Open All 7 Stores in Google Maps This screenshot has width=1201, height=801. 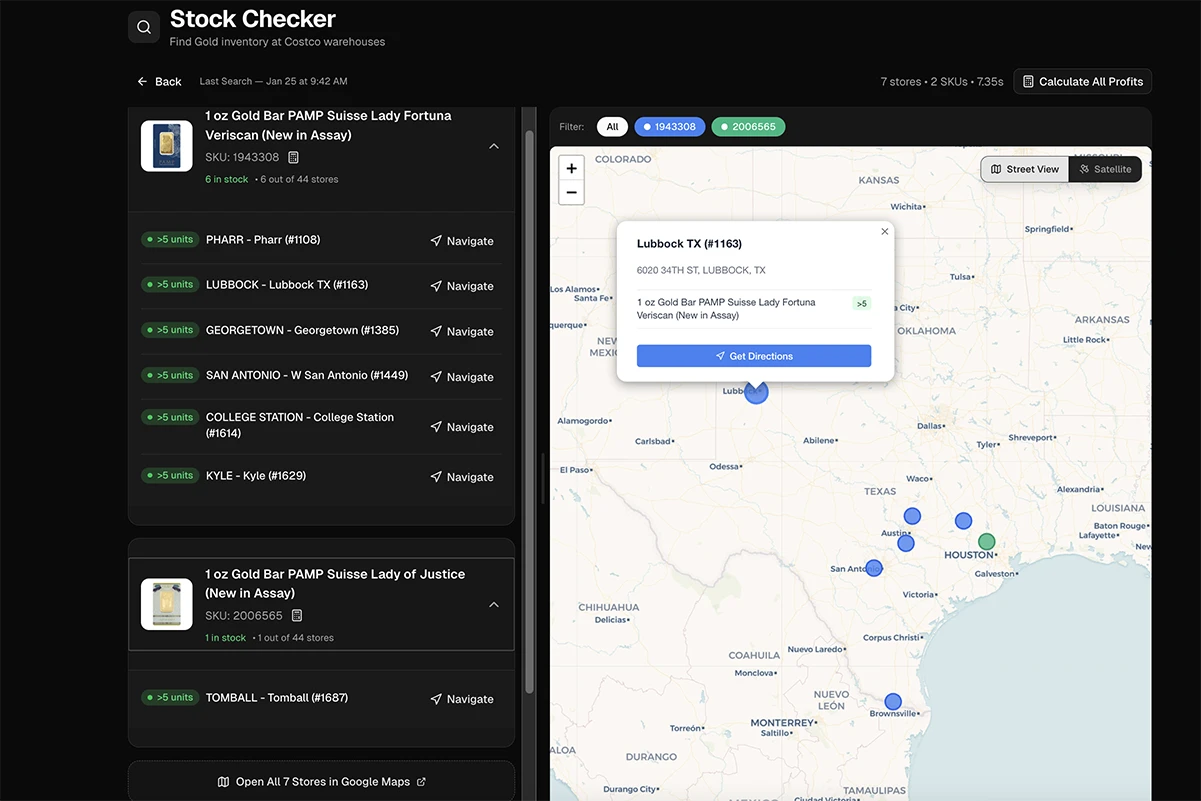(321, 781)
